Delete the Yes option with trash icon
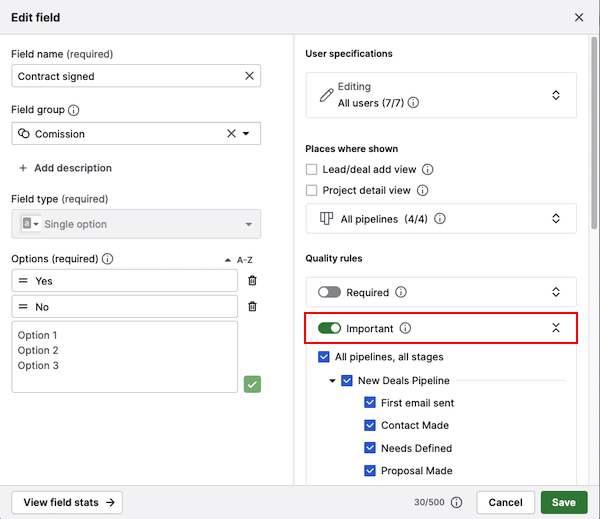The image size is (600, 519). (x=252, y=281)
